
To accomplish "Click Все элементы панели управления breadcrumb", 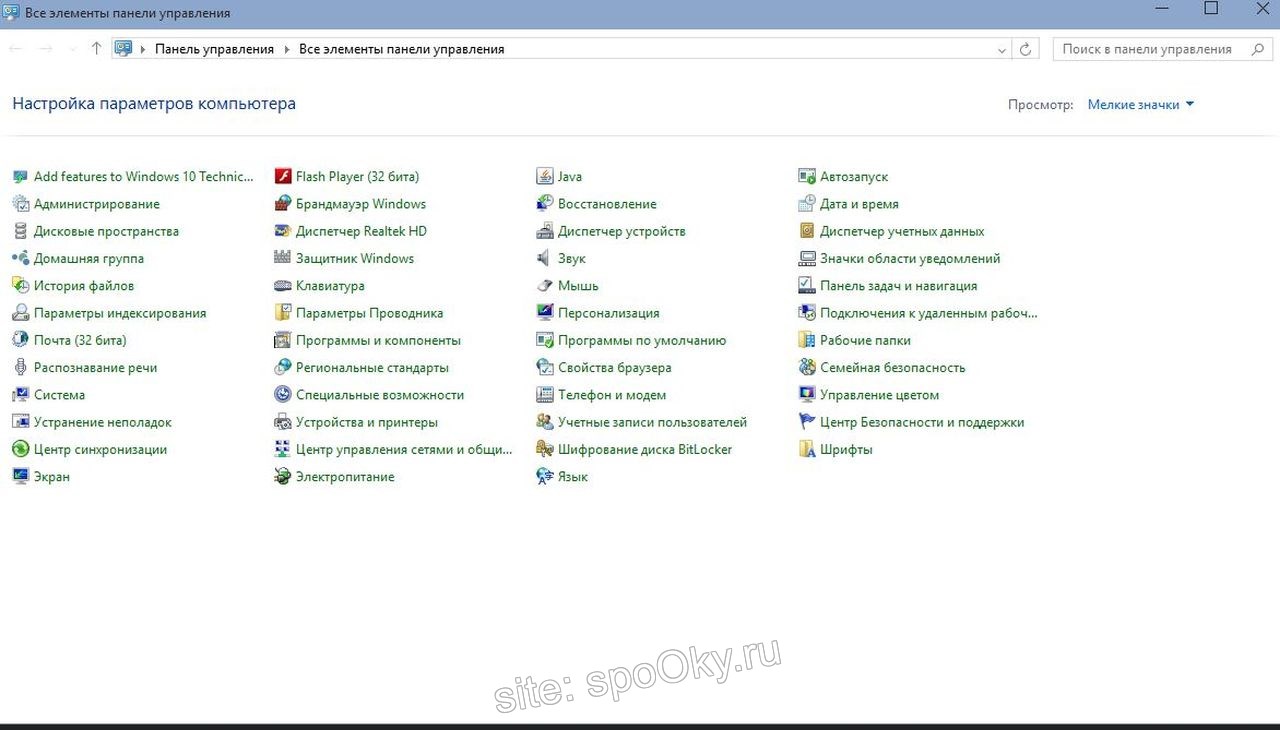I will (x=401, y=49).
